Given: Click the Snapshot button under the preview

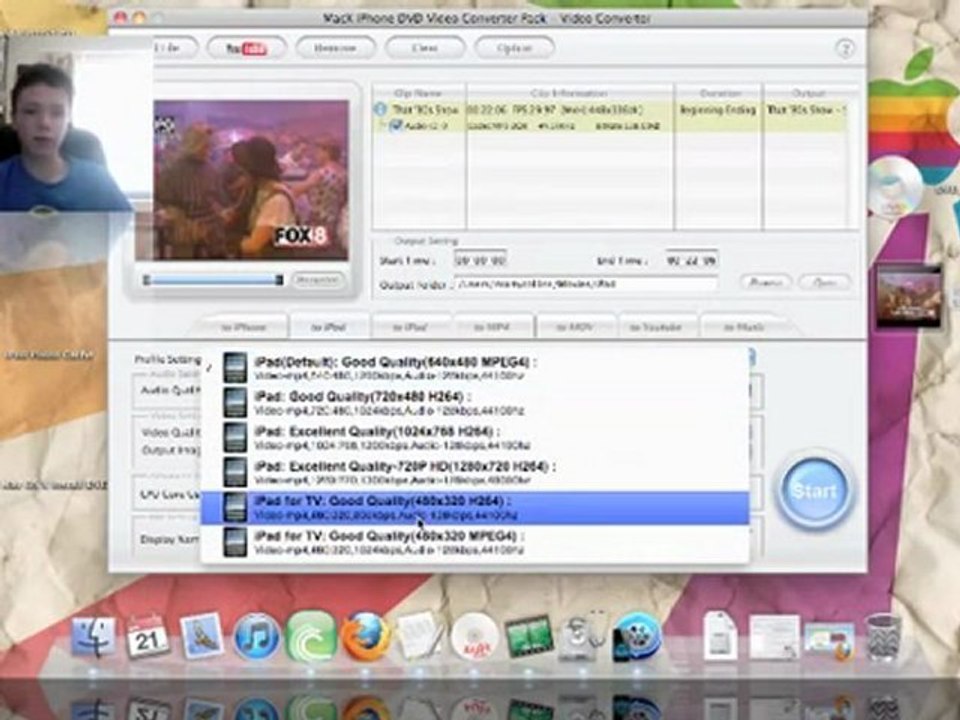Looking at the screenshot, I should (x=317, y=280).
